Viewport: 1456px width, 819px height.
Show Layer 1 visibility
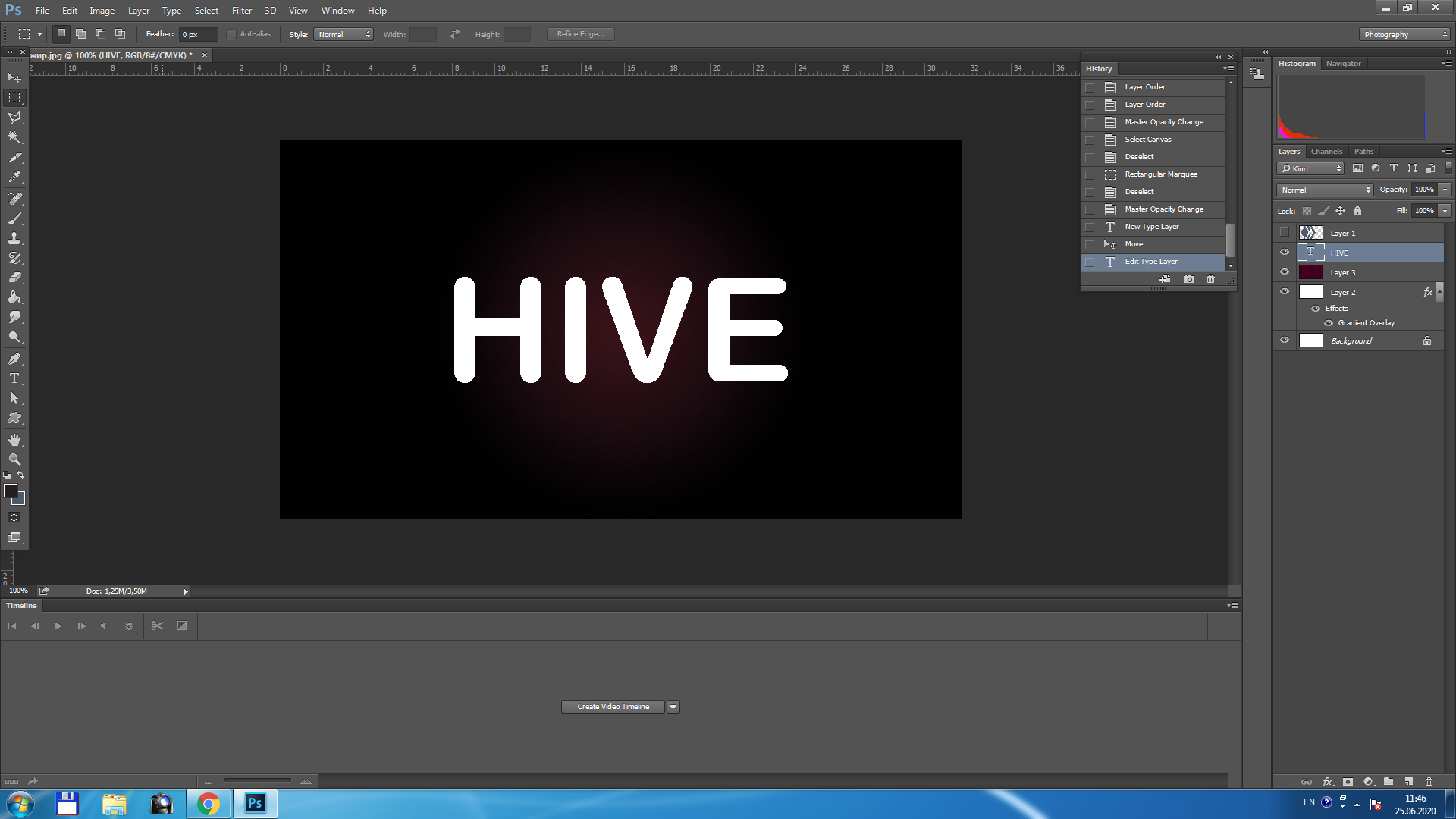pos(1284,233)
